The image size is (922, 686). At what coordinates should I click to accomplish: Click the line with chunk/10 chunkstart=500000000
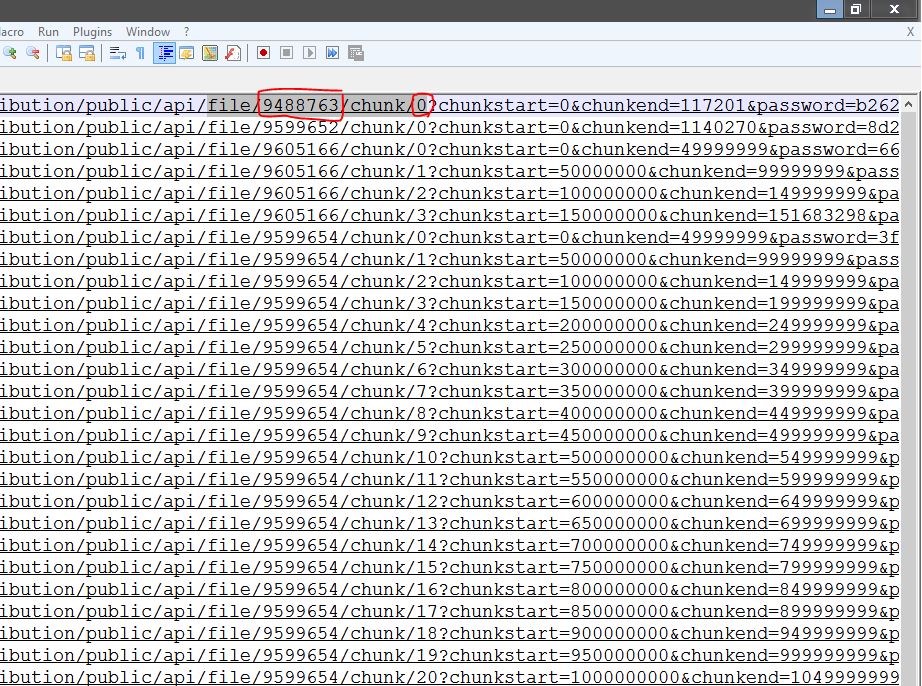click(450, 458)
